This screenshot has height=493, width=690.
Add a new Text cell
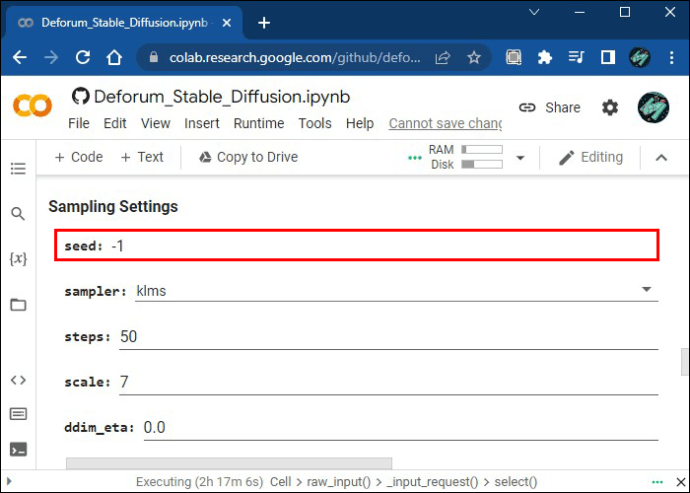[x=142, y=157]
